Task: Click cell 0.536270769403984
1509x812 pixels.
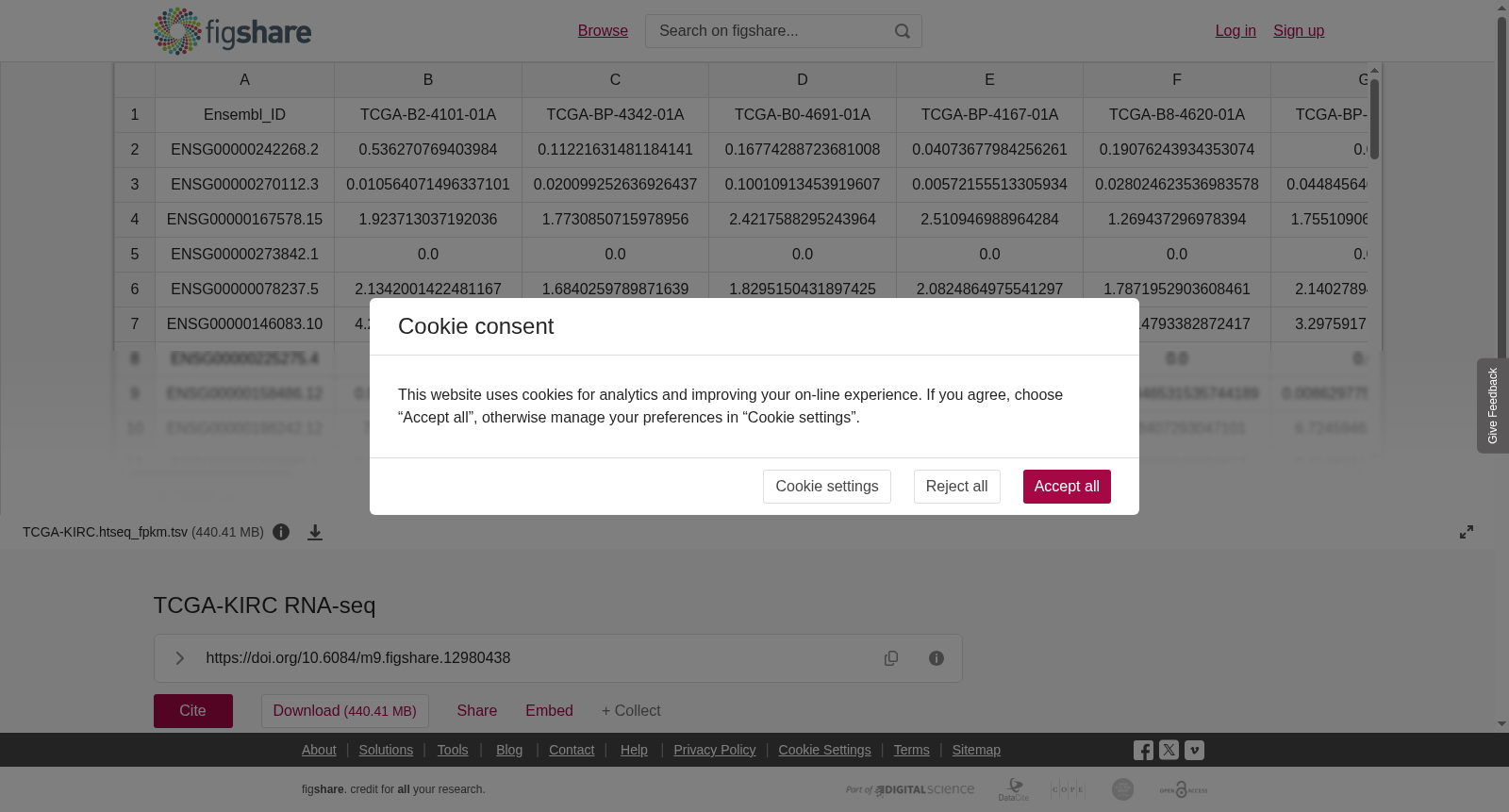Action: (428, 150)
